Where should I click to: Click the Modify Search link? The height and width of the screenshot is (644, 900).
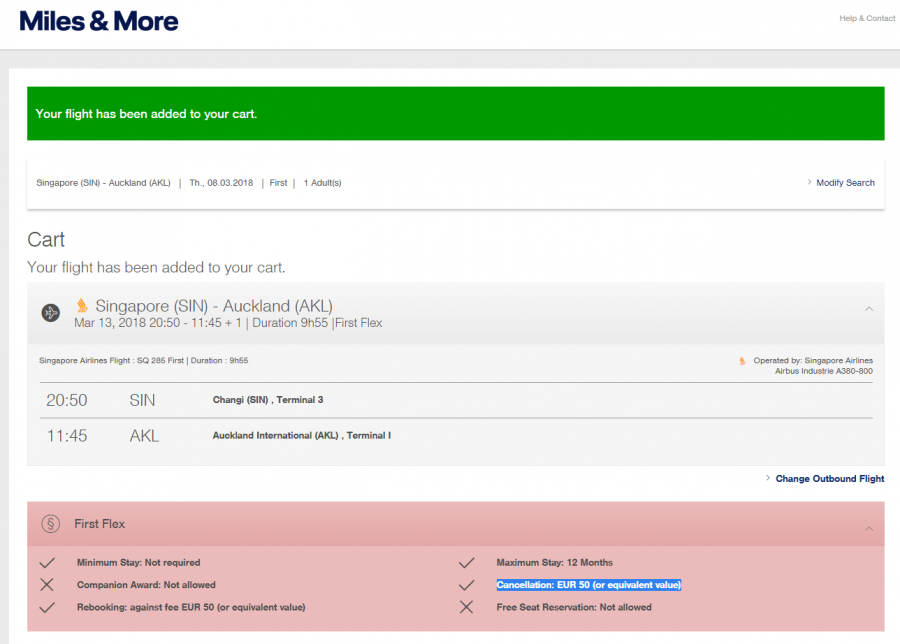845,183
